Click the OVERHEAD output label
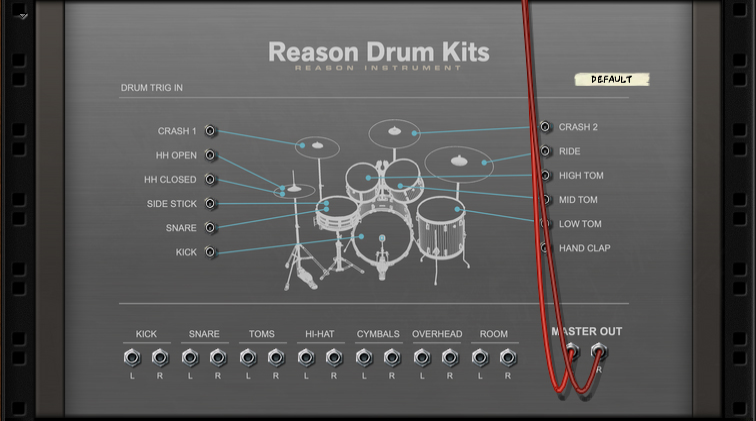 click(437, 334)
